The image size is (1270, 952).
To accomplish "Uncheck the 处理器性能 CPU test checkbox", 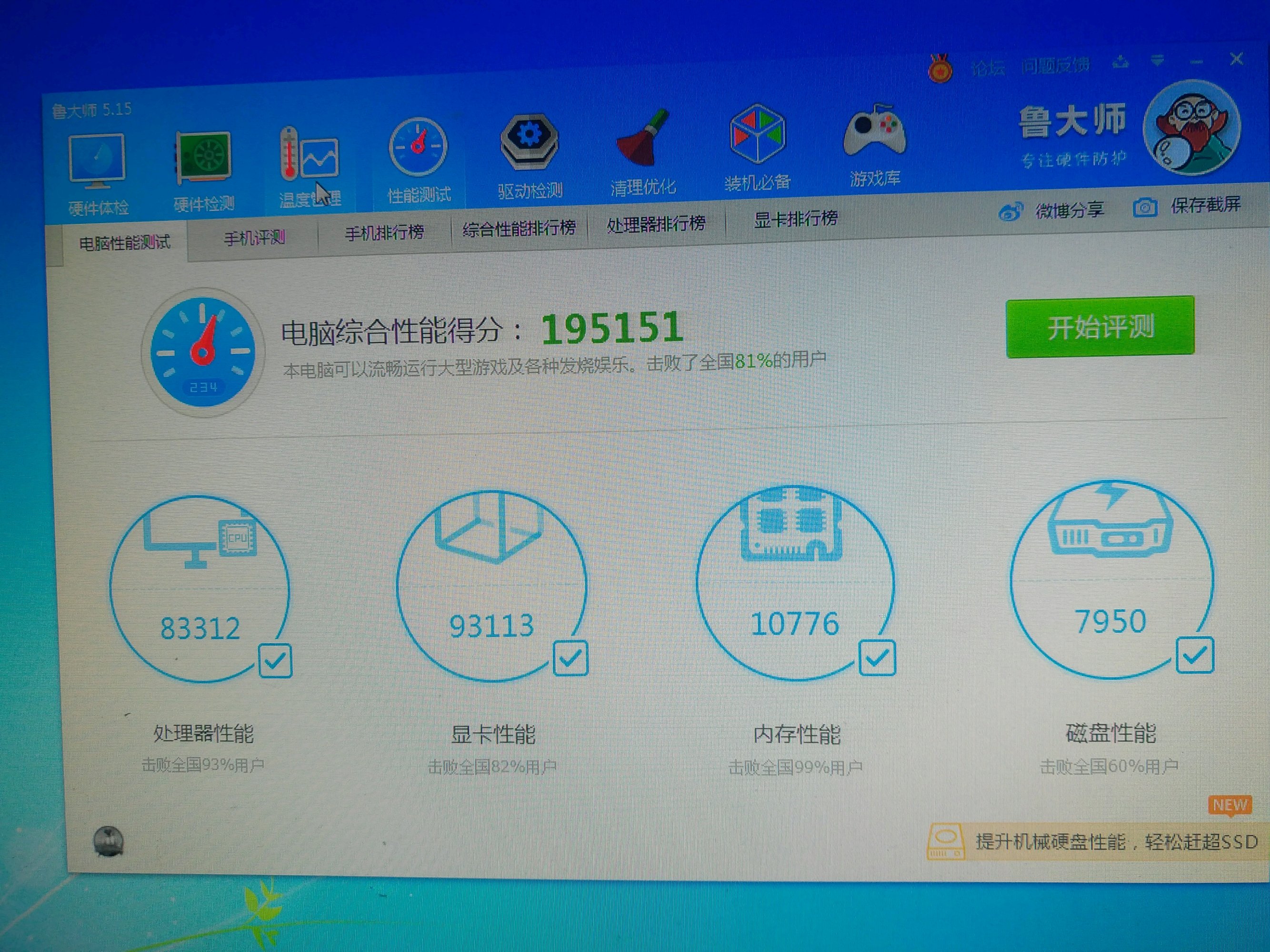I will (x=275, y=661).
